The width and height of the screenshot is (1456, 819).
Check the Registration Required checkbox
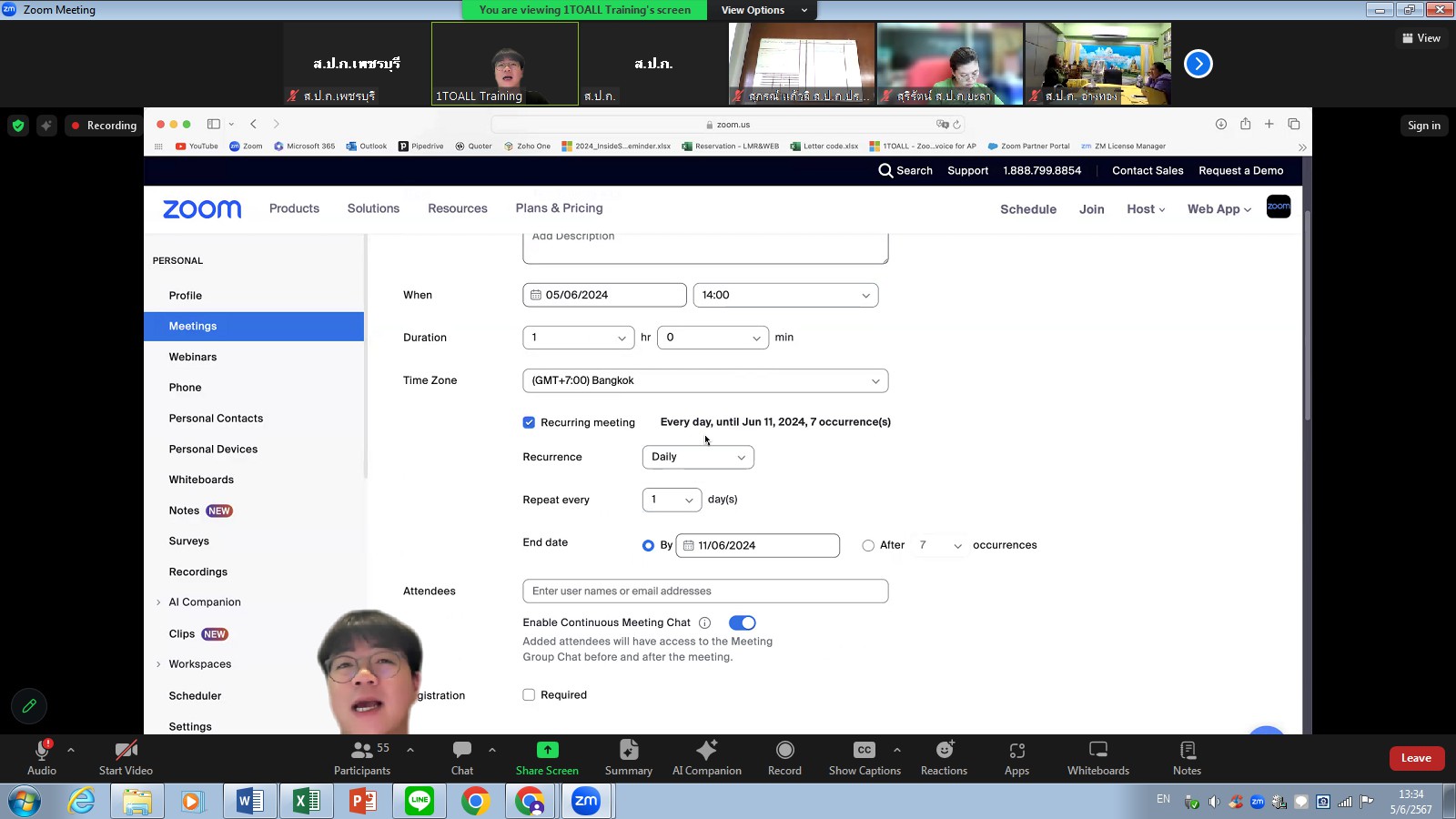tap(529, 694)
